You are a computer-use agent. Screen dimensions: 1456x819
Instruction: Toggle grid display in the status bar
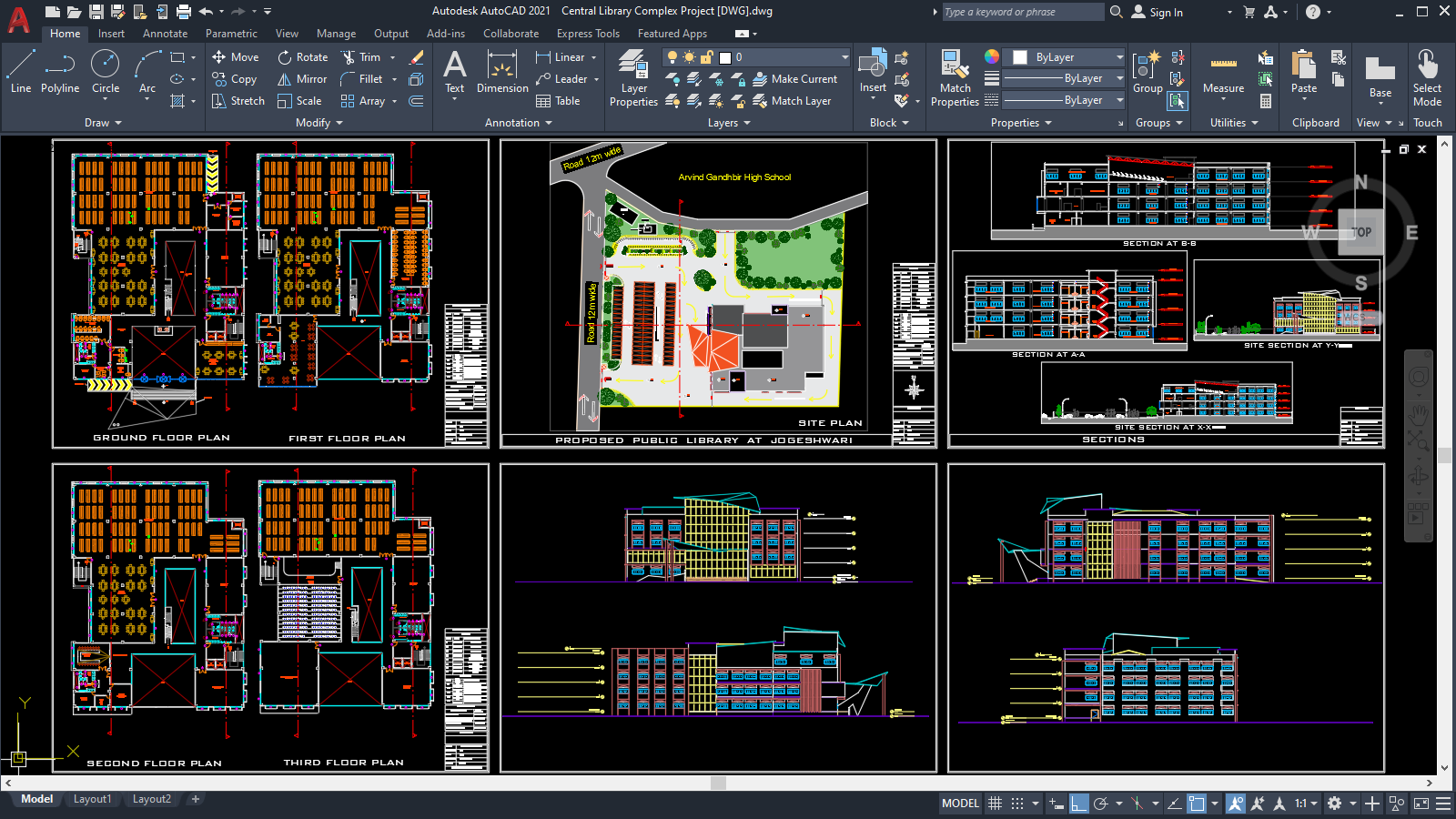click(996, 804)
